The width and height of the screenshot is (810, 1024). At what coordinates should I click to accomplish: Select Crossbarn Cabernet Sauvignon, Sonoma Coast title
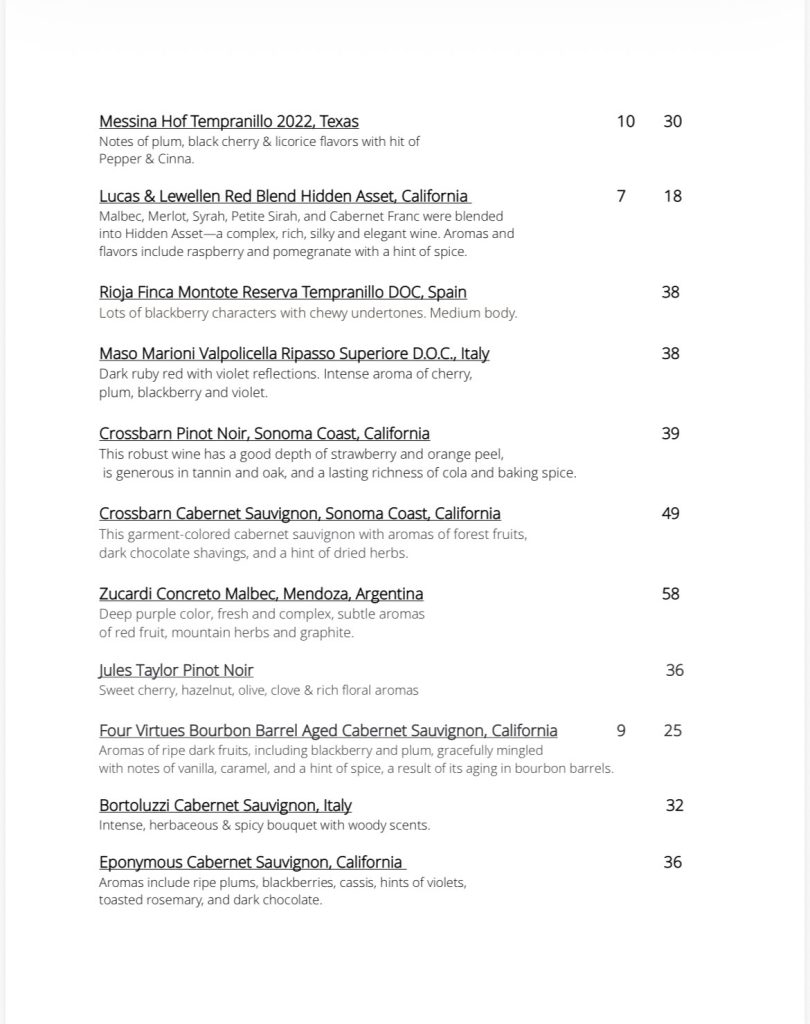point(299,514)
